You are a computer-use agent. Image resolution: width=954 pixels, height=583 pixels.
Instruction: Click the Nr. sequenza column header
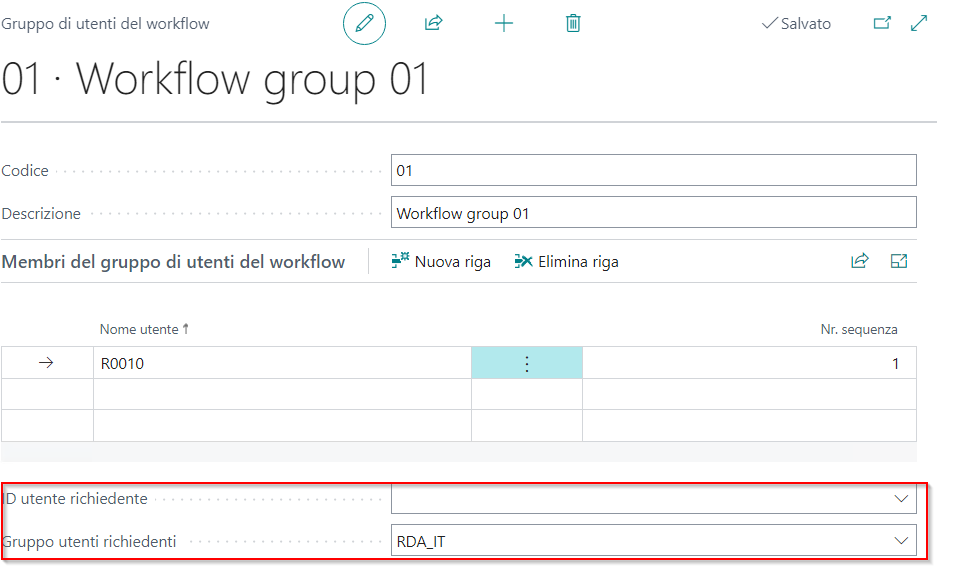click(858, 329)
